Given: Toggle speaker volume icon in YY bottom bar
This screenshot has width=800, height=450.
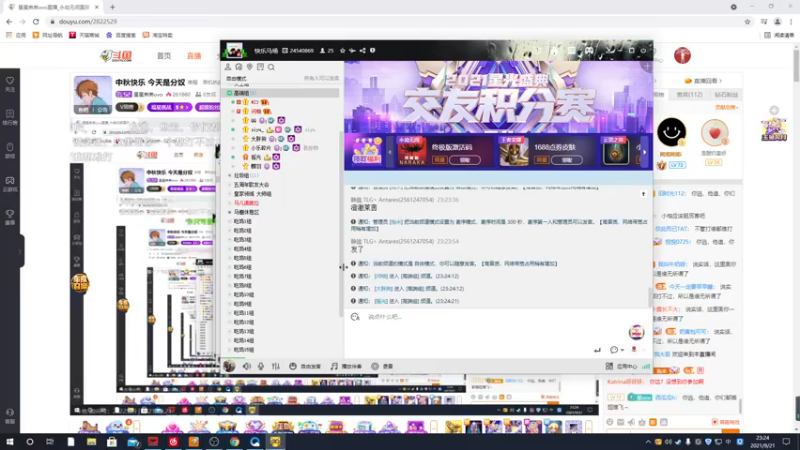Looking at the screenshot, I should (x=247, y=366).
